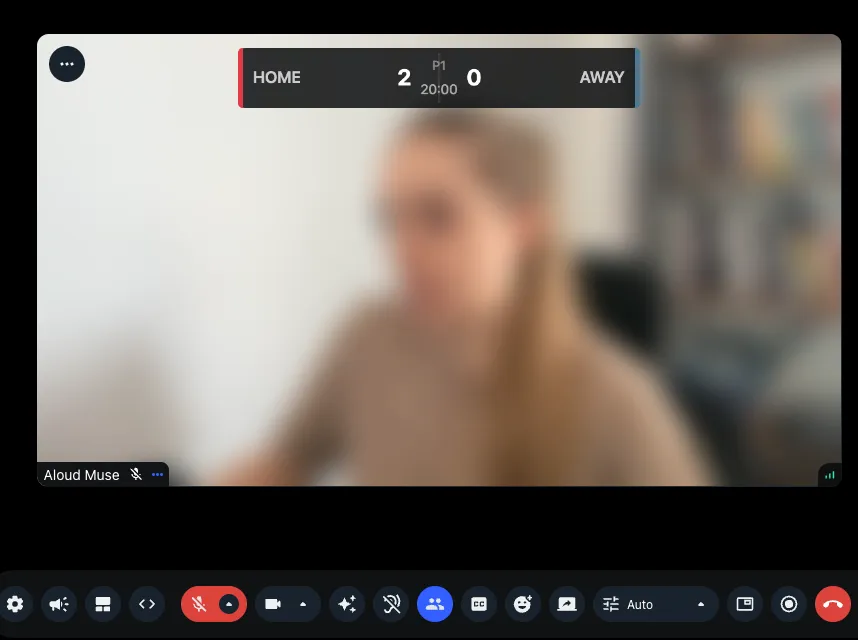Expand microphone options arrow
The height and width of the screenshot is (640, 858).
[x=229, y=604]
